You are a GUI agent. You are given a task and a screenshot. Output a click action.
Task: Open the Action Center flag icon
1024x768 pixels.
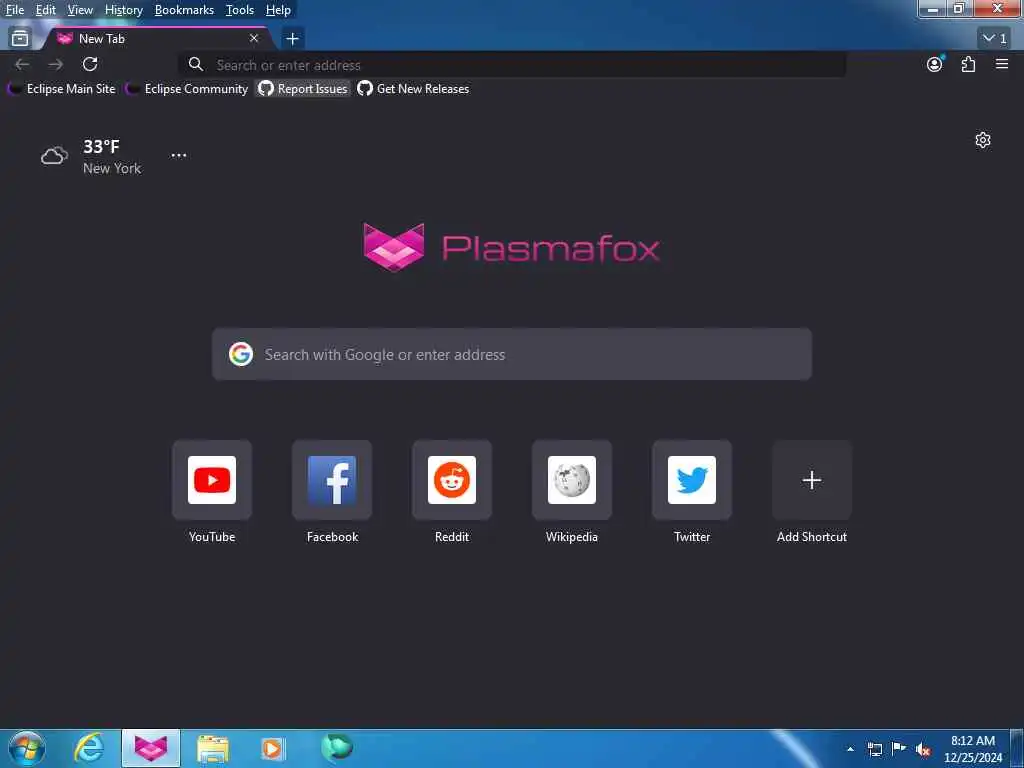[899, 749]
